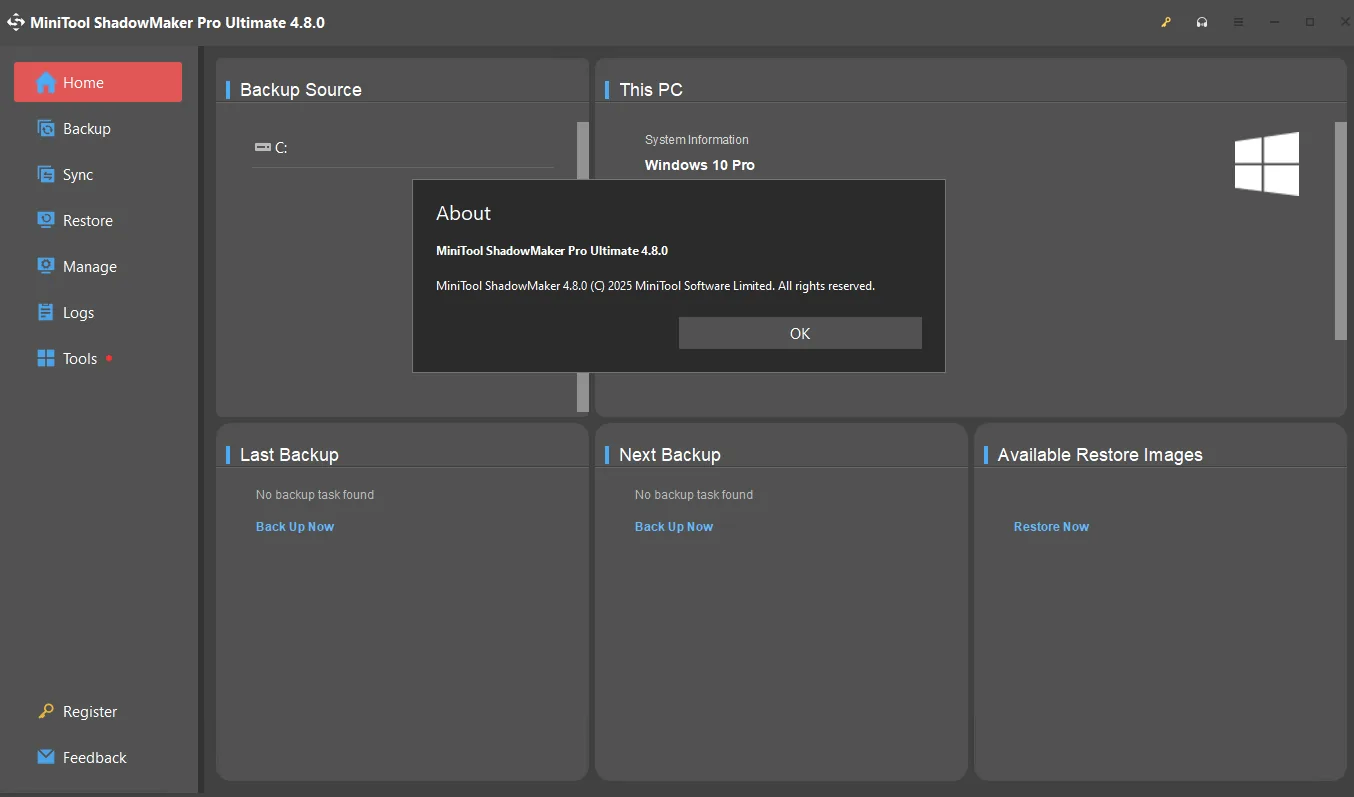The image size is (1354, 797).
Task: Open the Restore page
Action: click(x=98, y=220)
